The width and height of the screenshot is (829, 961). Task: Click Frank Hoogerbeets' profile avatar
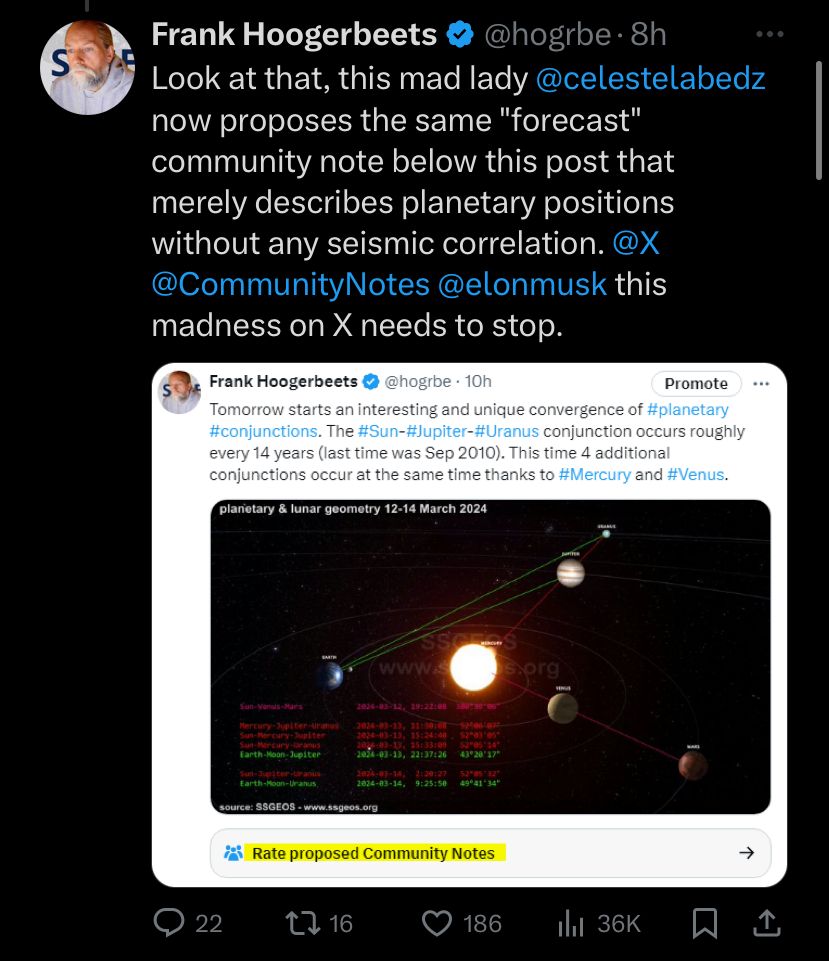87,67
